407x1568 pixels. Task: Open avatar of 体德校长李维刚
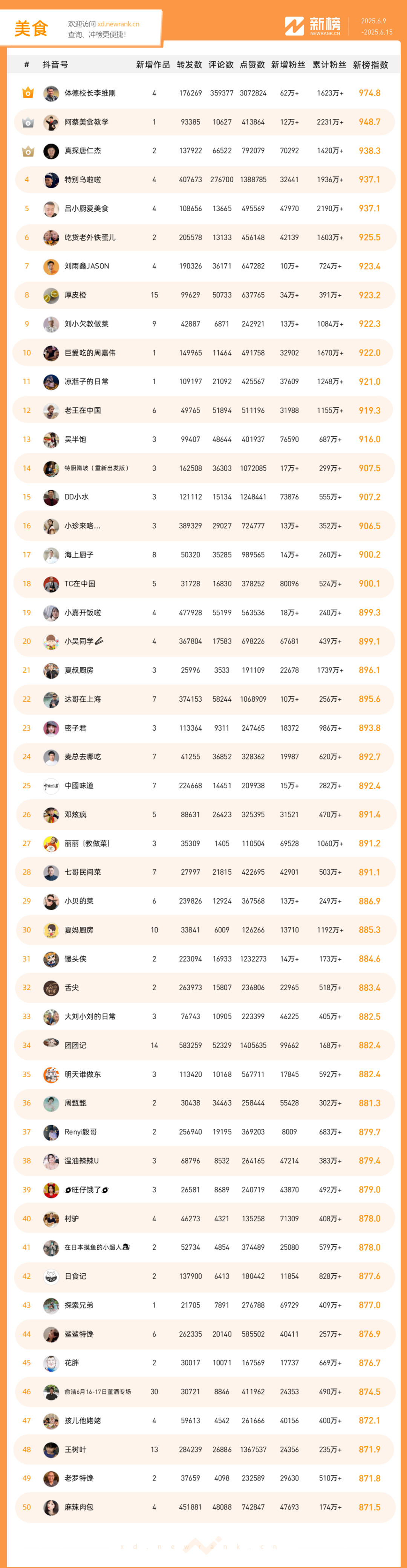(x=51, y=93)
